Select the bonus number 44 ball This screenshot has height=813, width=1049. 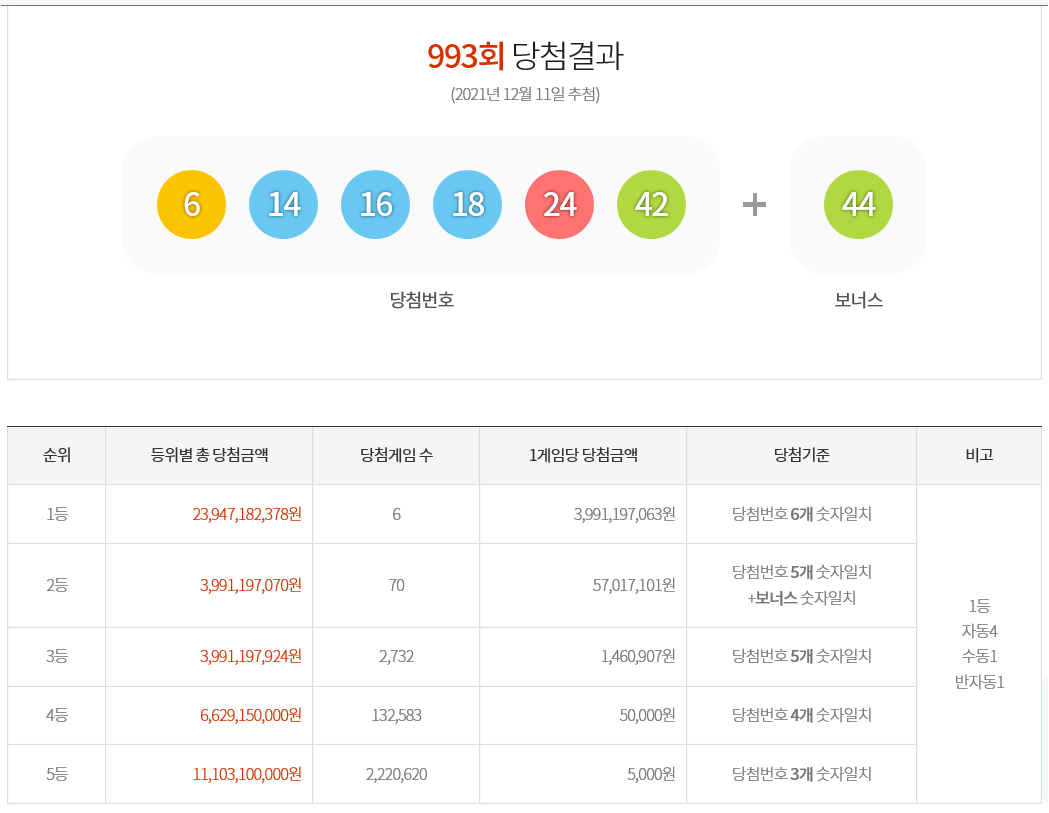click(858, 204)
